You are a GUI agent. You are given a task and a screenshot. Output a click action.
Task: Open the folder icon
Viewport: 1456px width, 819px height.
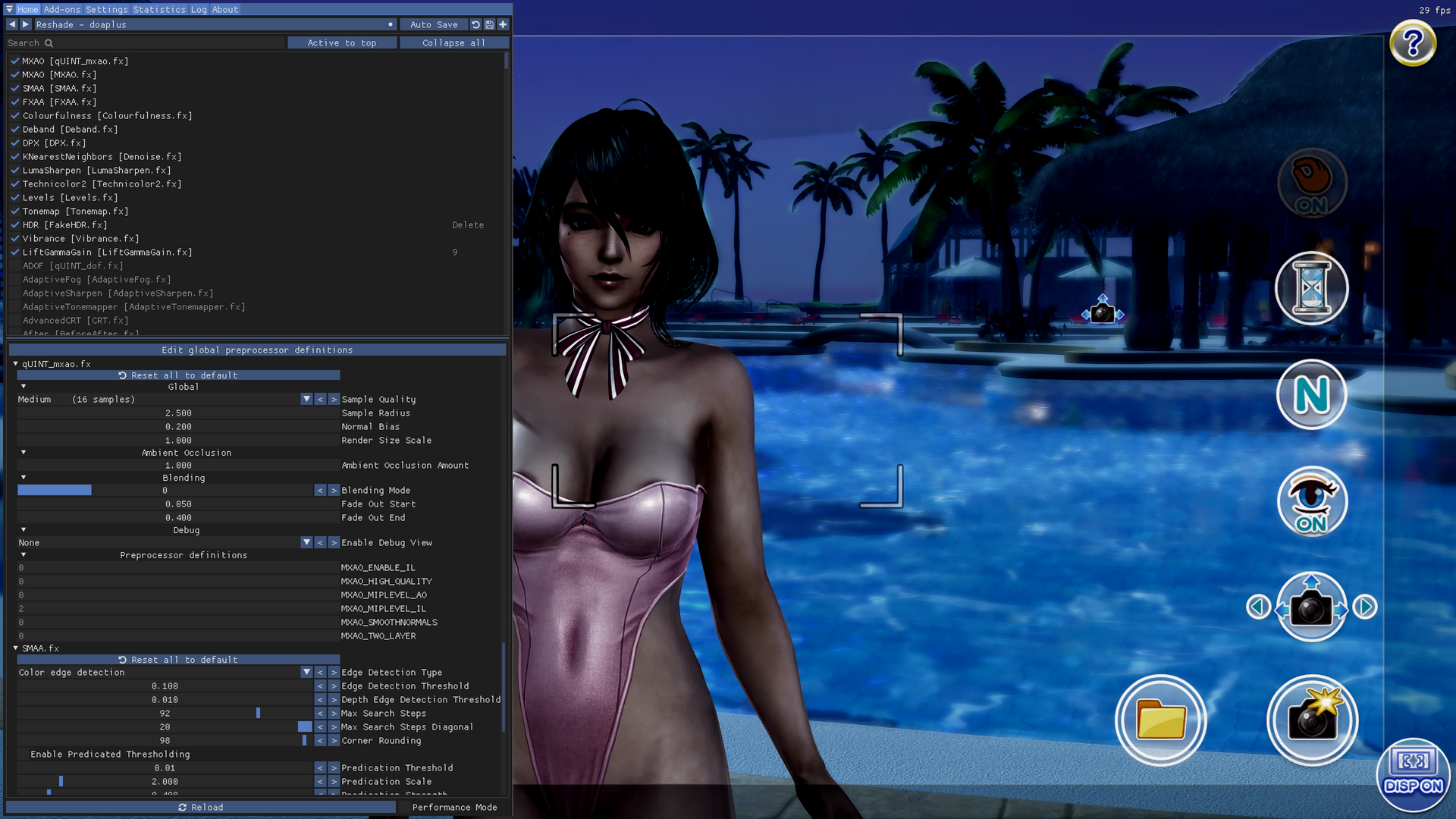click(1161, 720)
